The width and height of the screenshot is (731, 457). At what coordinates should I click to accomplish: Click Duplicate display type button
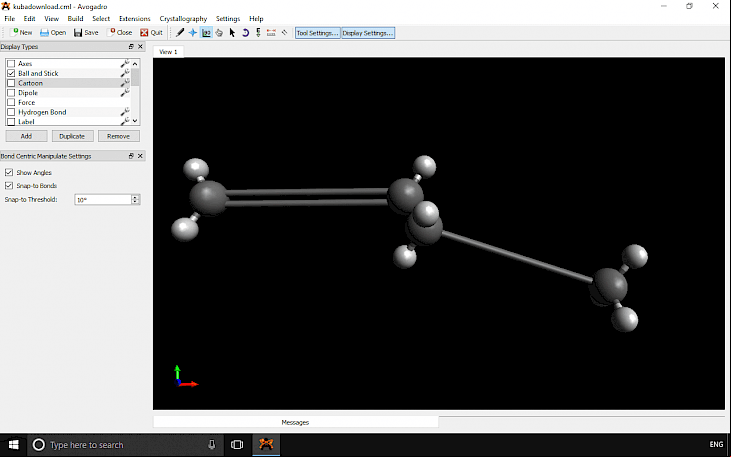click(x=72, y=136)
